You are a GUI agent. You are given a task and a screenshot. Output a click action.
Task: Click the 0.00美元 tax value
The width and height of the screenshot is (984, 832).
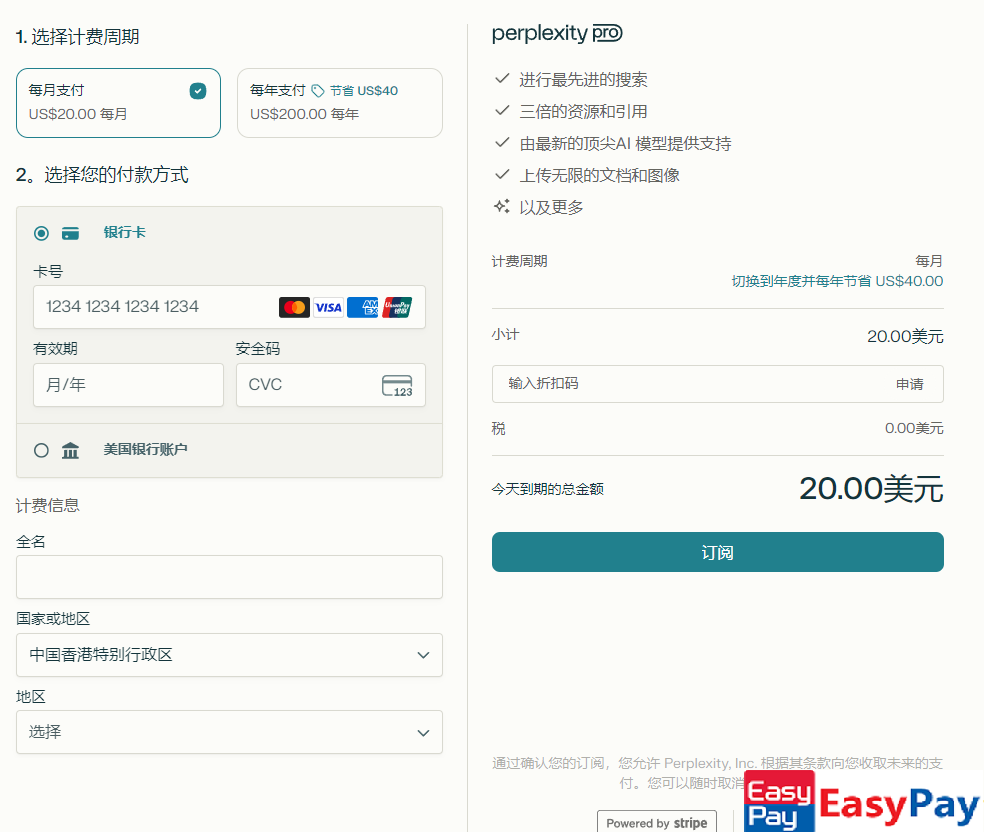click(914, 429)
